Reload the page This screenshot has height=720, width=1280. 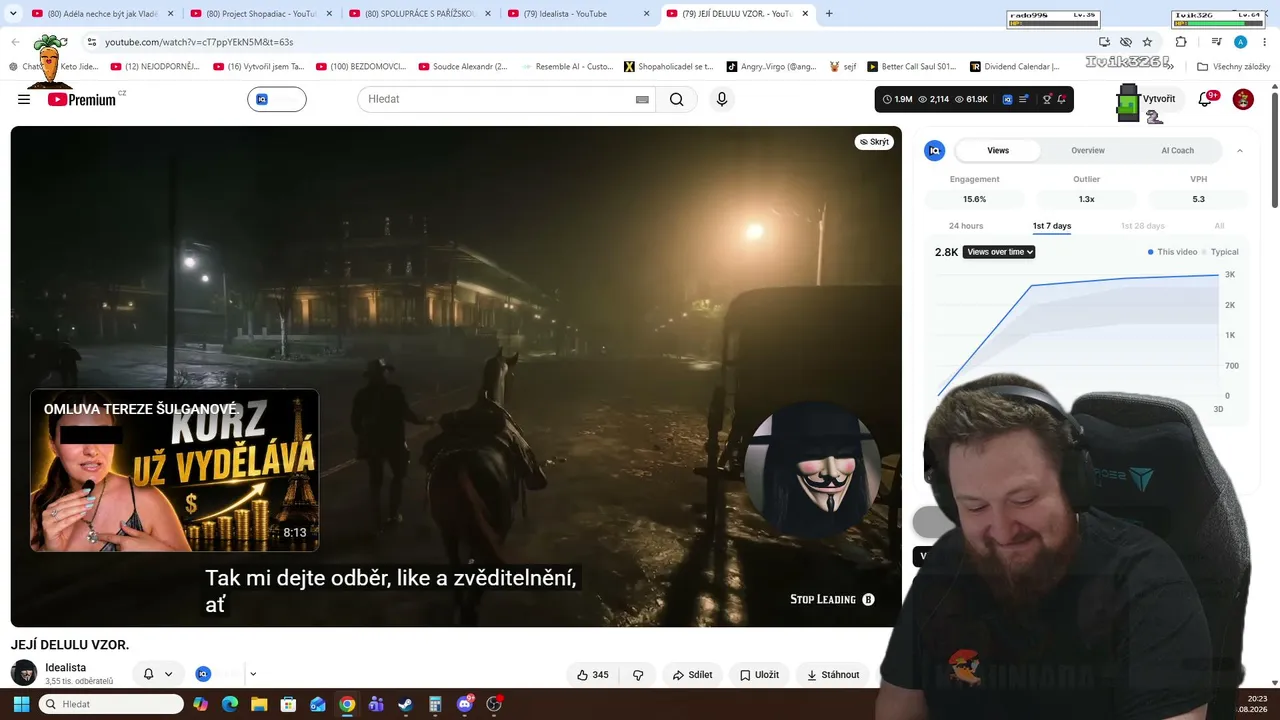click(x=62, y=42)
